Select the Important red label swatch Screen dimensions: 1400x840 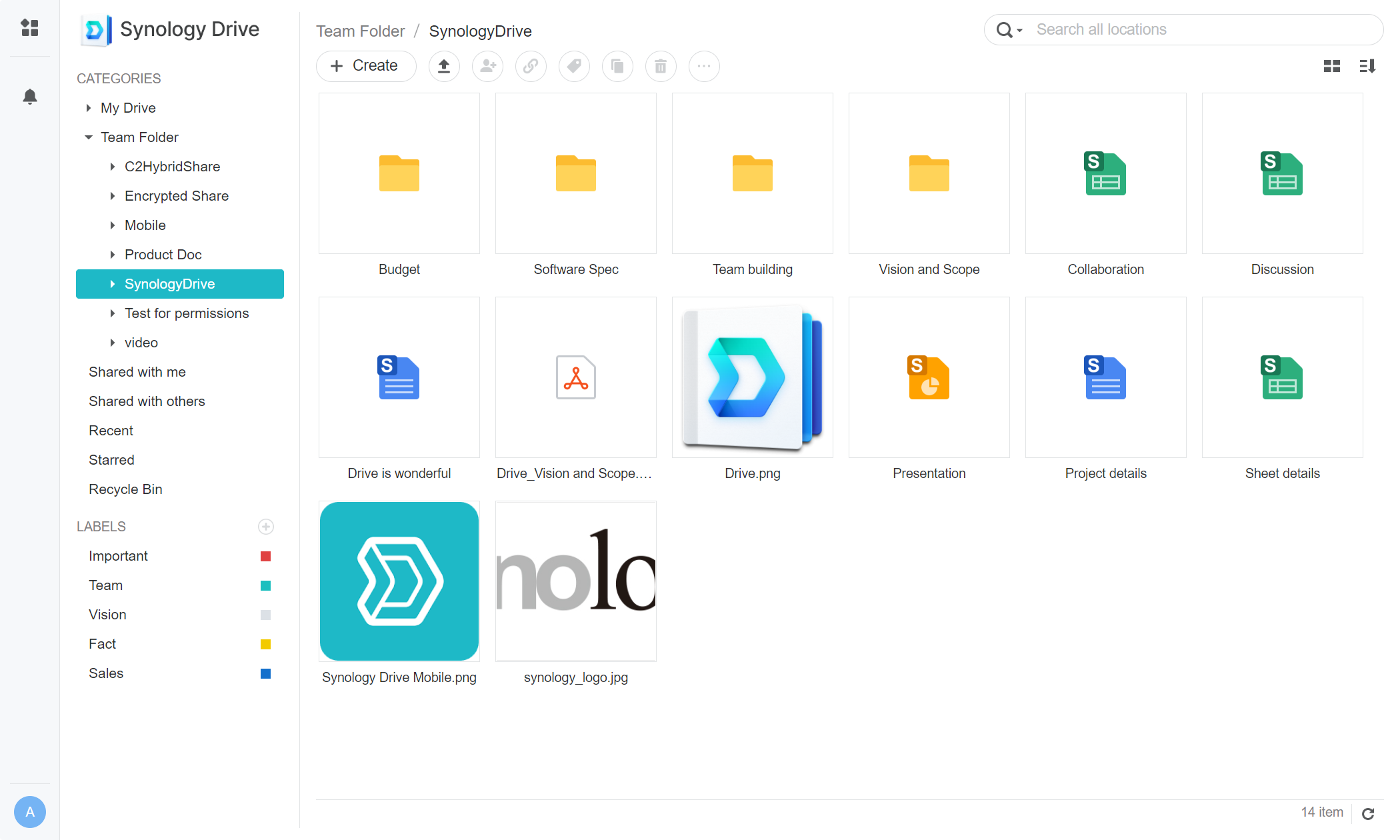pos(265,556)
